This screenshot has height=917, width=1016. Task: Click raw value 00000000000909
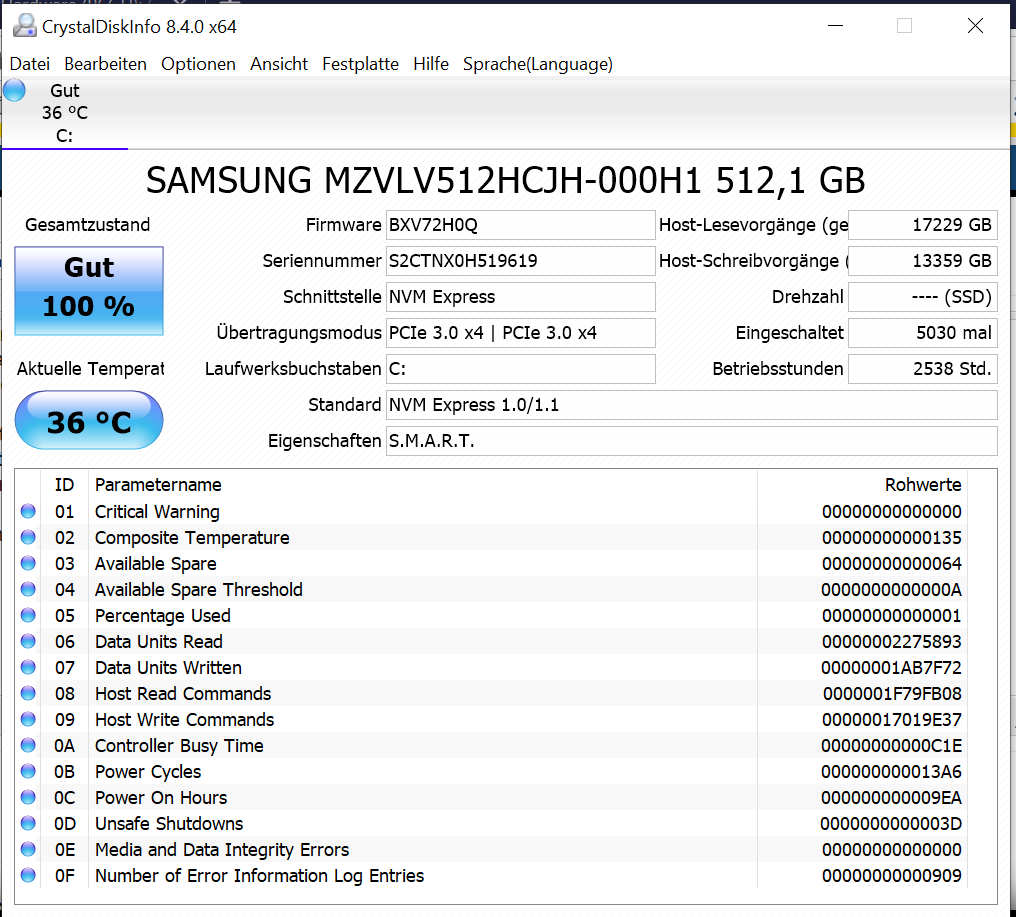(x=892, y=876)
